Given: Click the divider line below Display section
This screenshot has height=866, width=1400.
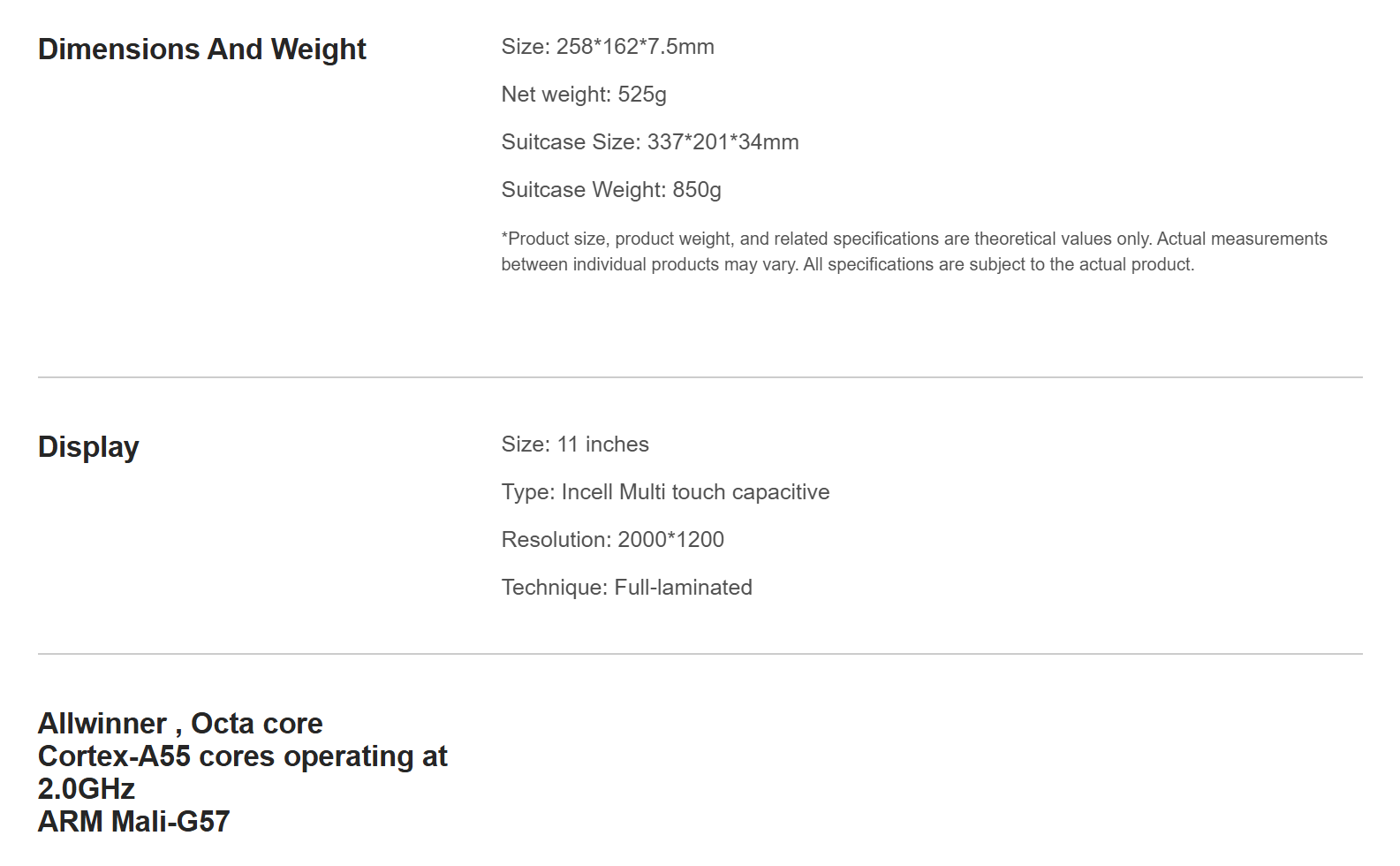Looking at the screenshot, I should pos(700,654).
